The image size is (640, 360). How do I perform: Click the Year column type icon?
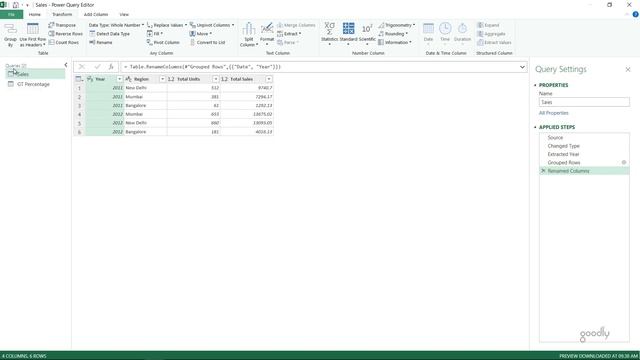[90, 79]
